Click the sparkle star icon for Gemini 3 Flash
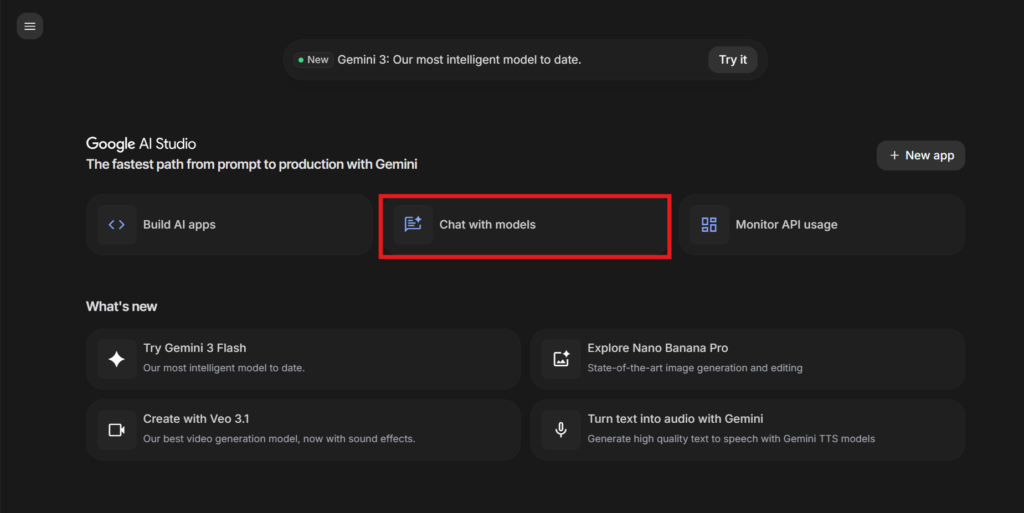Viewport: 1024px width, 513px height. 117,359
